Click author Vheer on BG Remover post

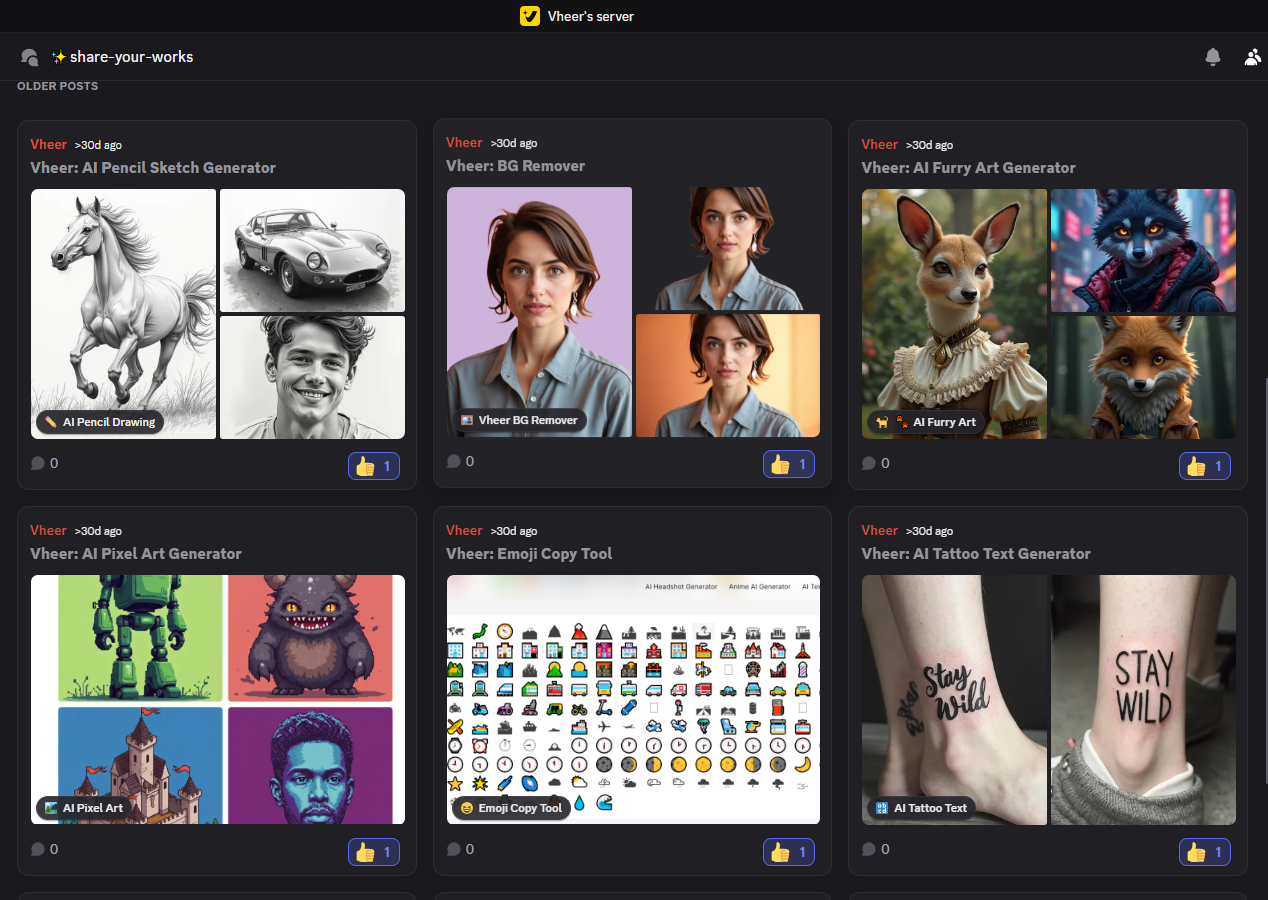(x=464, y=142)
